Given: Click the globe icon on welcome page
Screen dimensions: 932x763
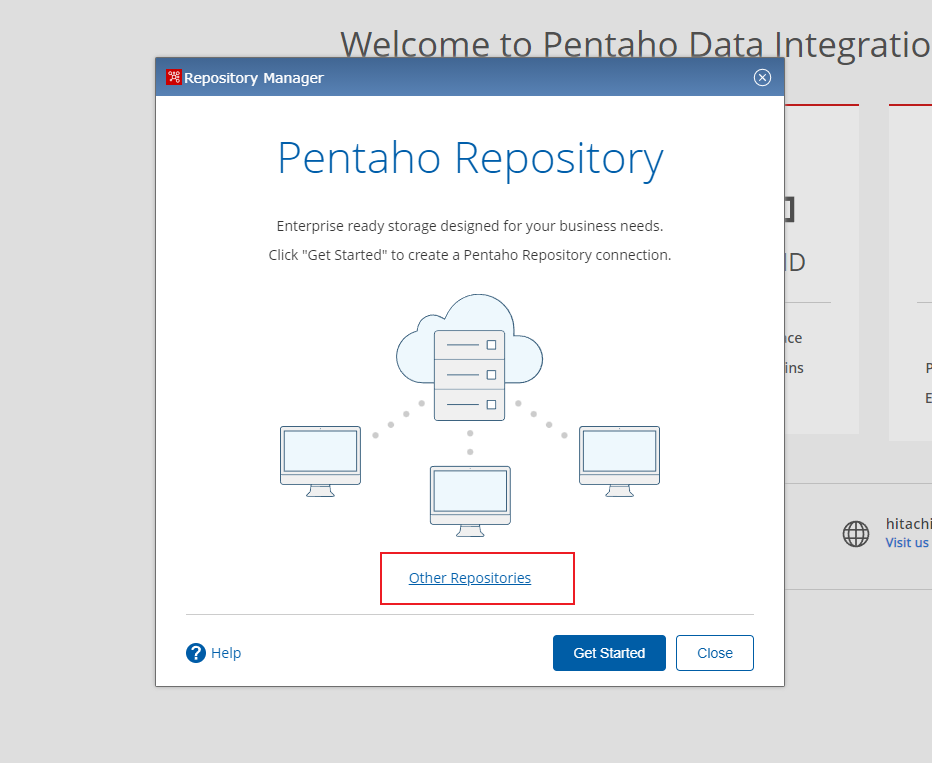Looking at the screenshot, I should coord(856,533).
